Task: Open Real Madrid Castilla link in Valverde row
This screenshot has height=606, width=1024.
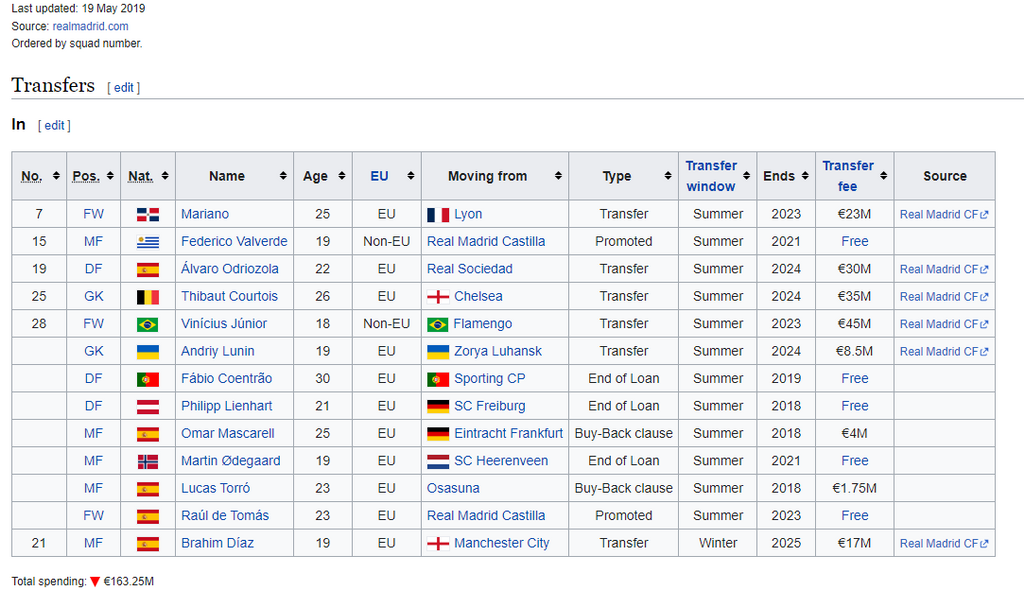Action: [486, 242]
